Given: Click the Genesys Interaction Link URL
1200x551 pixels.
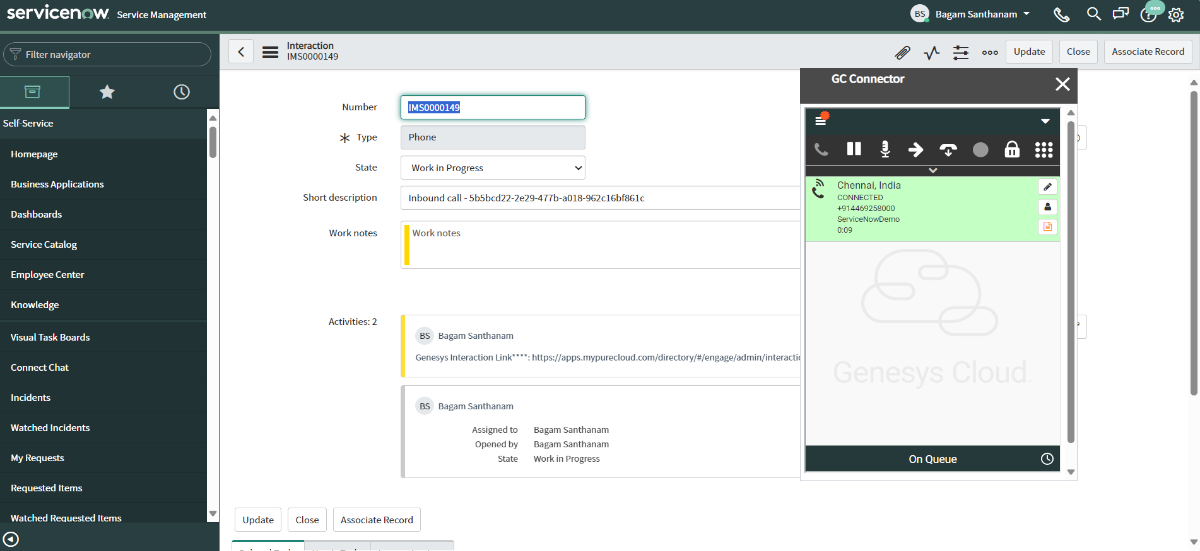Looking at the screenshot, I should point(667,356).
